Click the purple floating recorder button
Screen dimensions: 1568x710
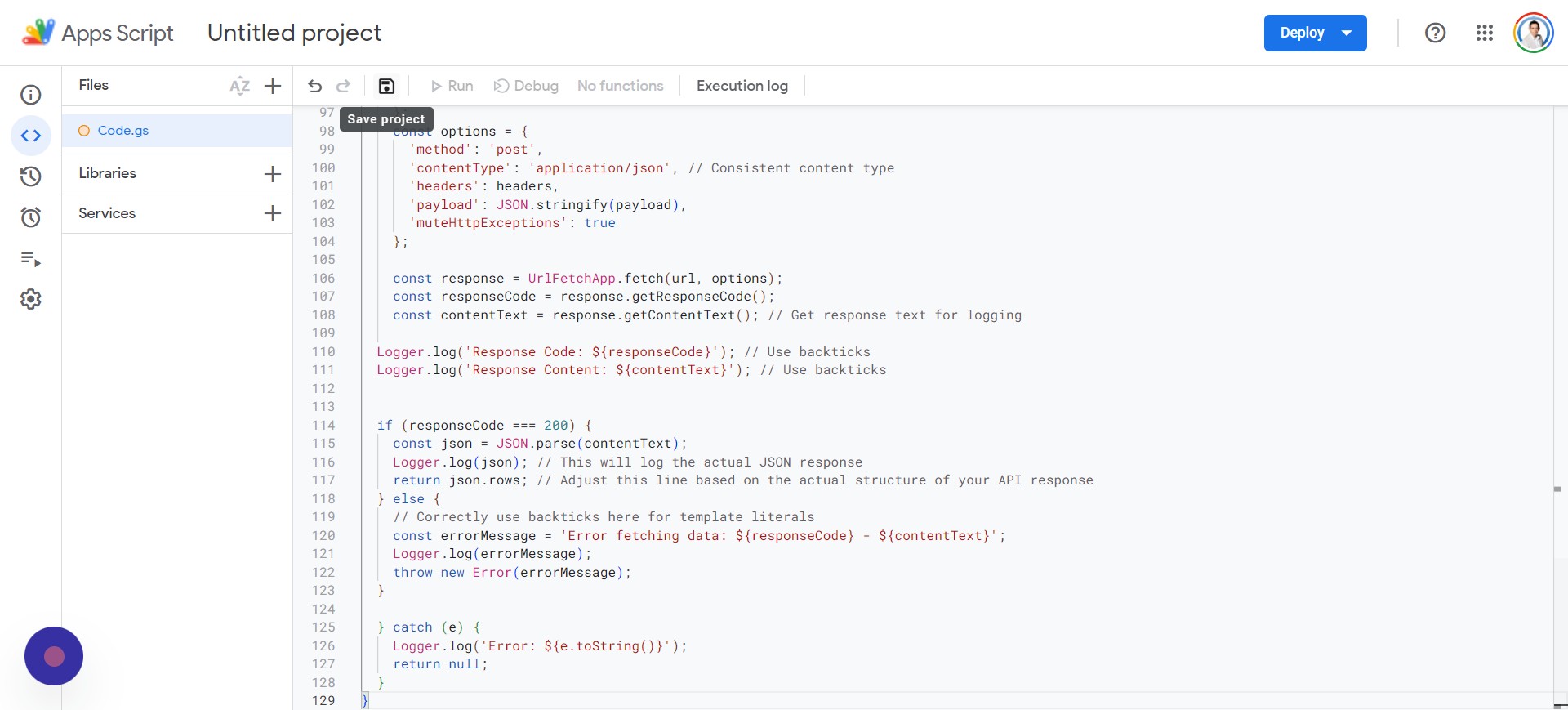[x=54, y=656]
